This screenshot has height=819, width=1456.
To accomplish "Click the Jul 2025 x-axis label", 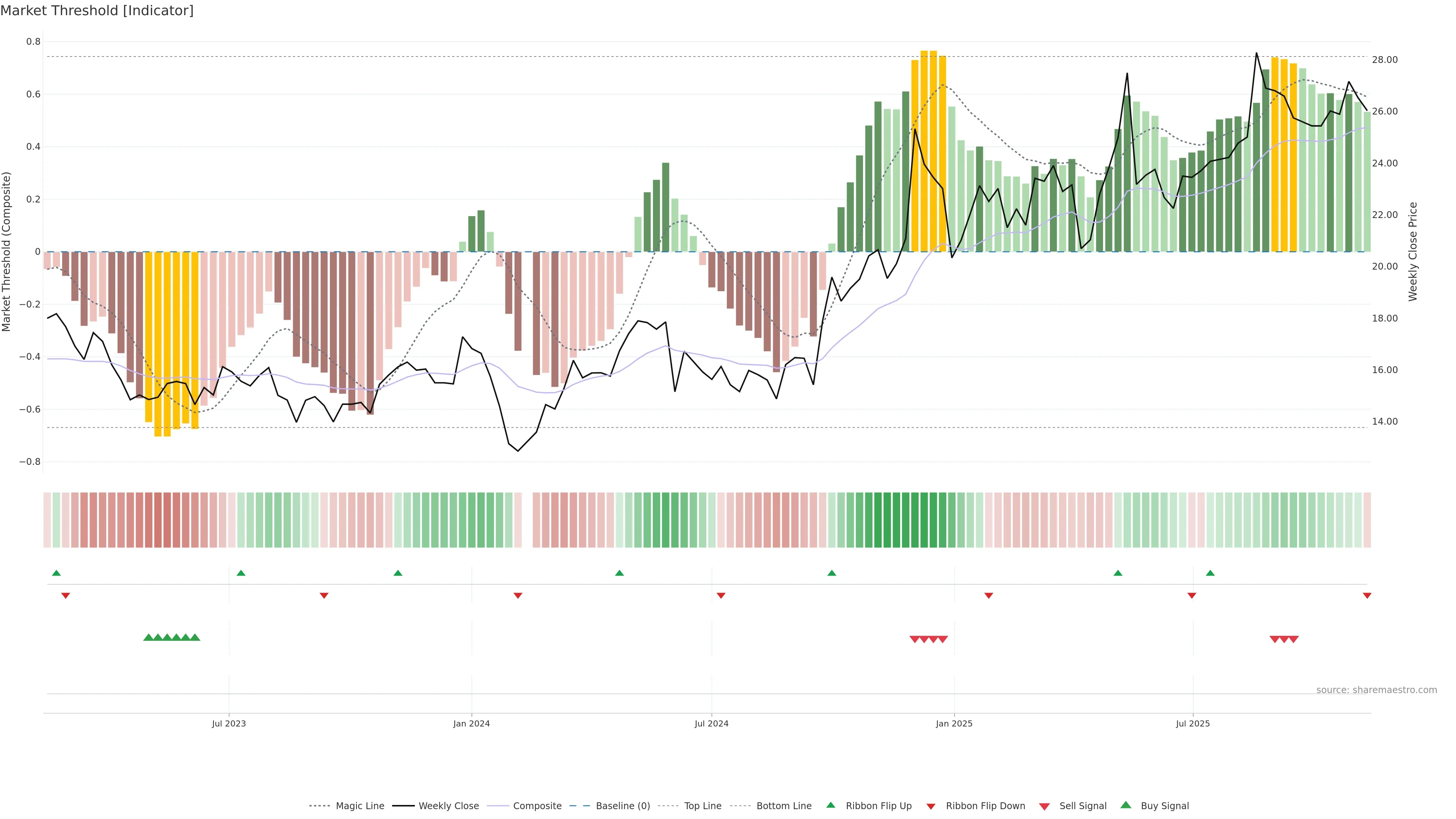I will (x=1192, y=723).
